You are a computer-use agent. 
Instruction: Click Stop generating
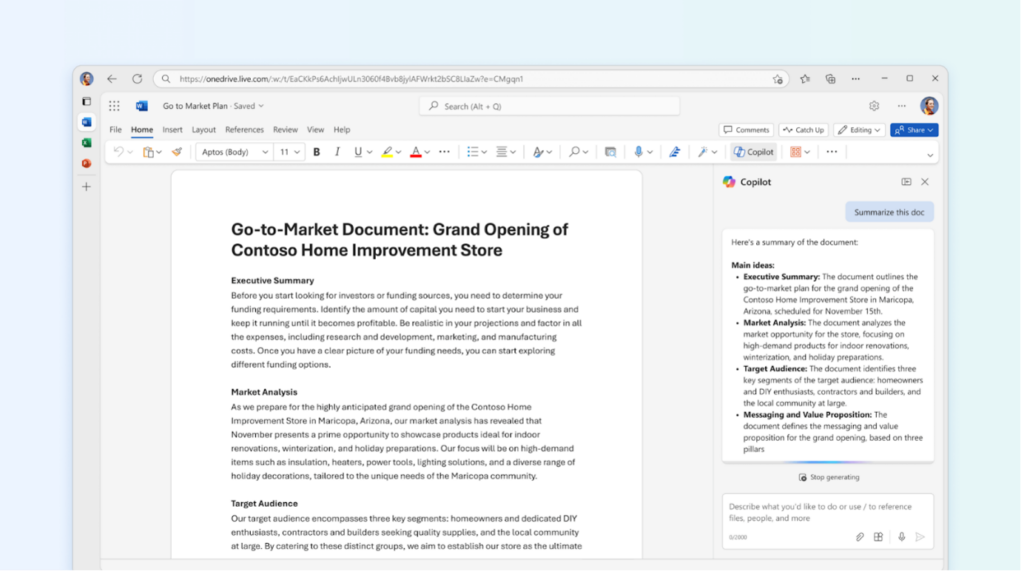828,478
